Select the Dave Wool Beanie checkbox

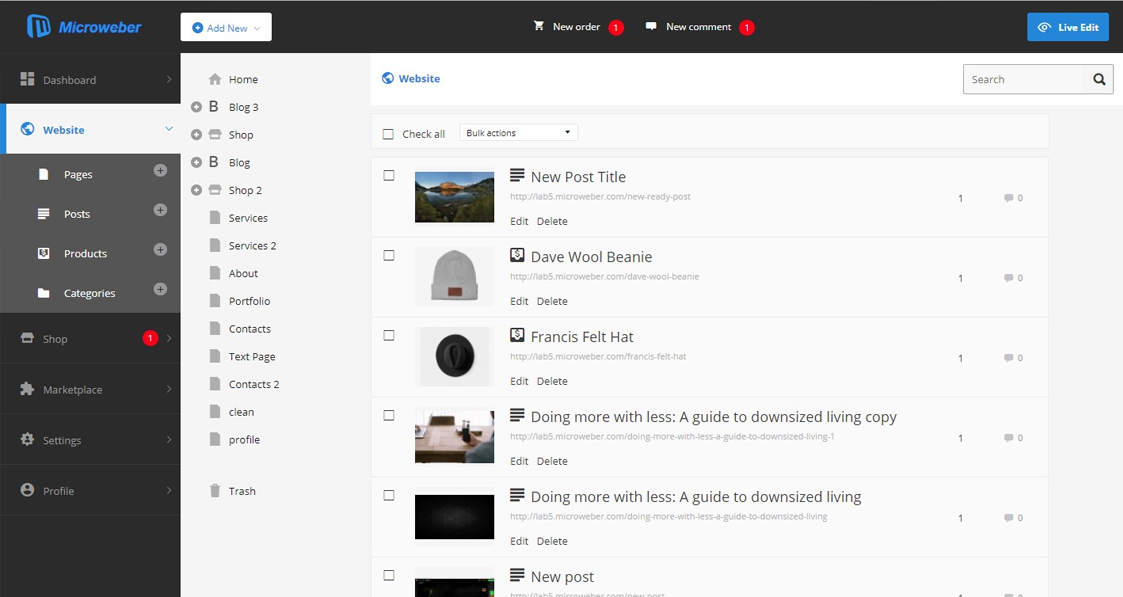point(389,256)
